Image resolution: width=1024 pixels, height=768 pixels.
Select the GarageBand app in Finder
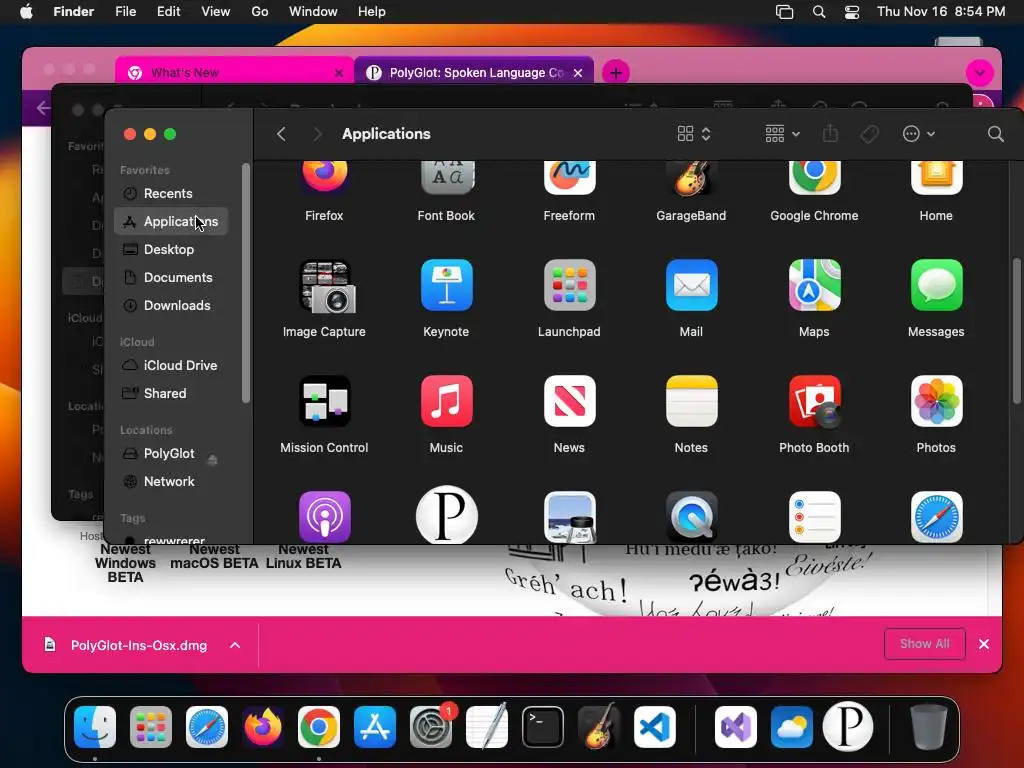click(691, 177)
